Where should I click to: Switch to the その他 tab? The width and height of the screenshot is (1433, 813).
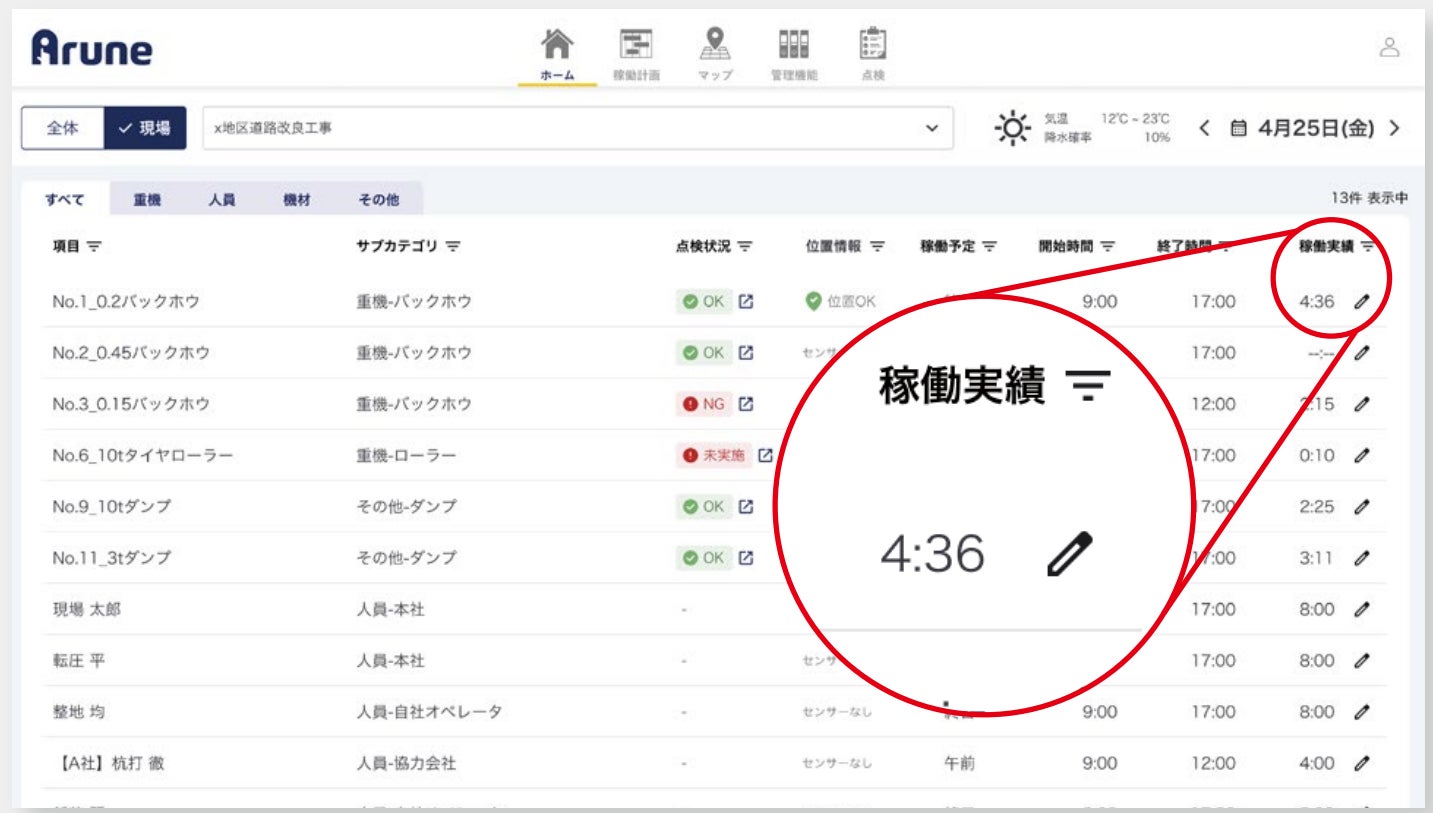tap(379, 199)
